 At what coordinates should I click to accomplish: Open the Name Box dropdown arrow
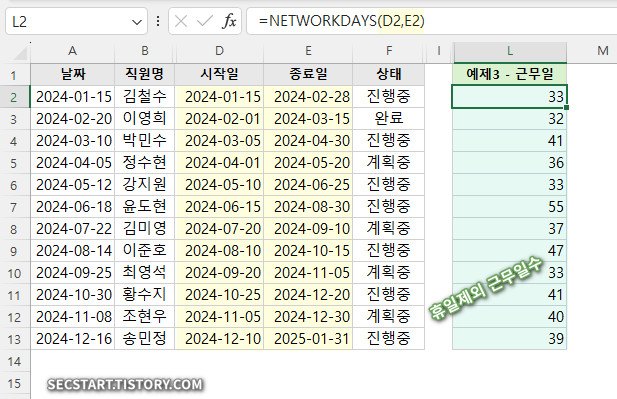coord(137,22)
